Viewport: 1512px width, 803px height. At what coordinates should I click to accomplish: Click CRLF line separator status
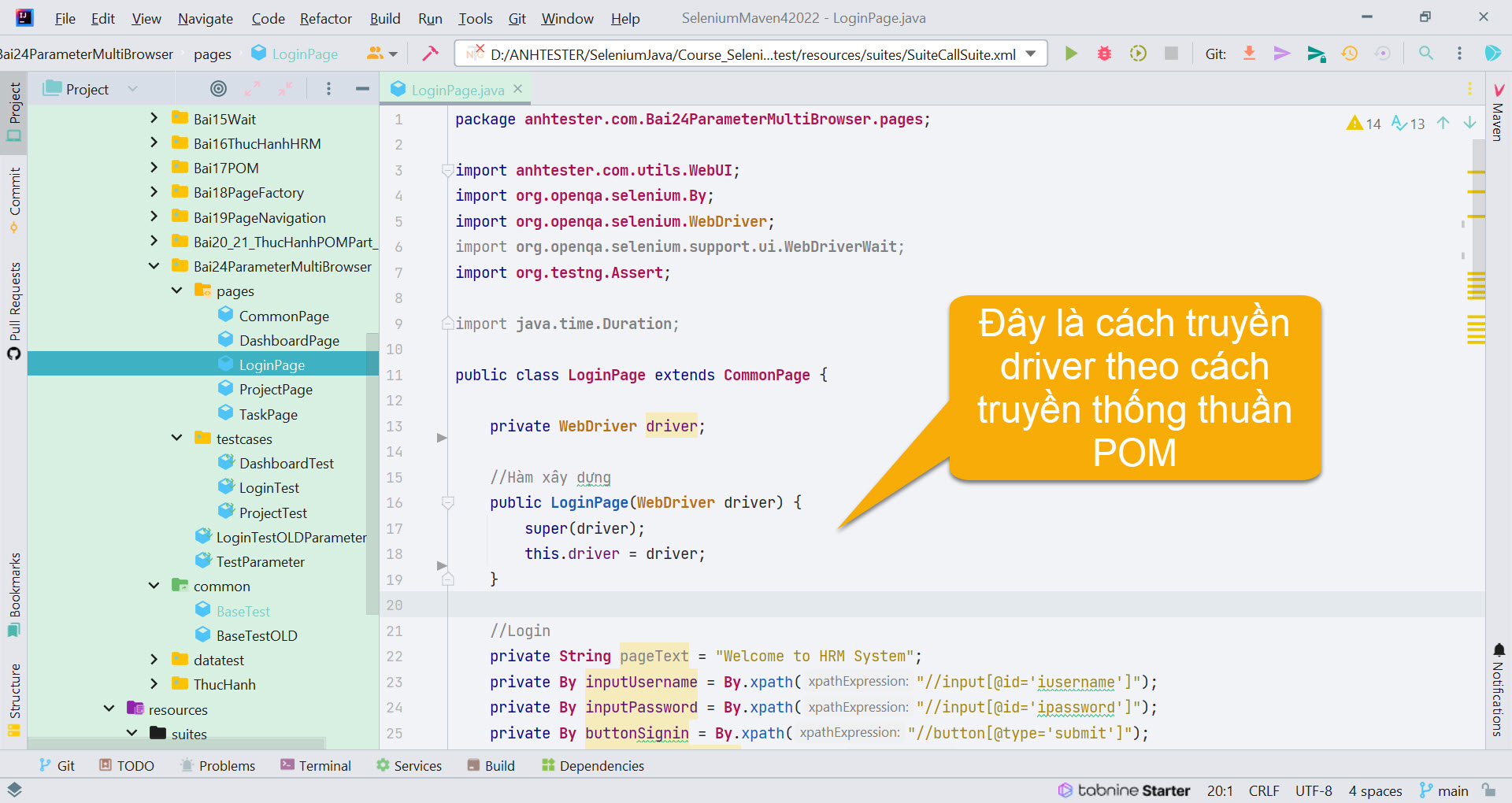pyautogui.click(x=1264, y=790)
